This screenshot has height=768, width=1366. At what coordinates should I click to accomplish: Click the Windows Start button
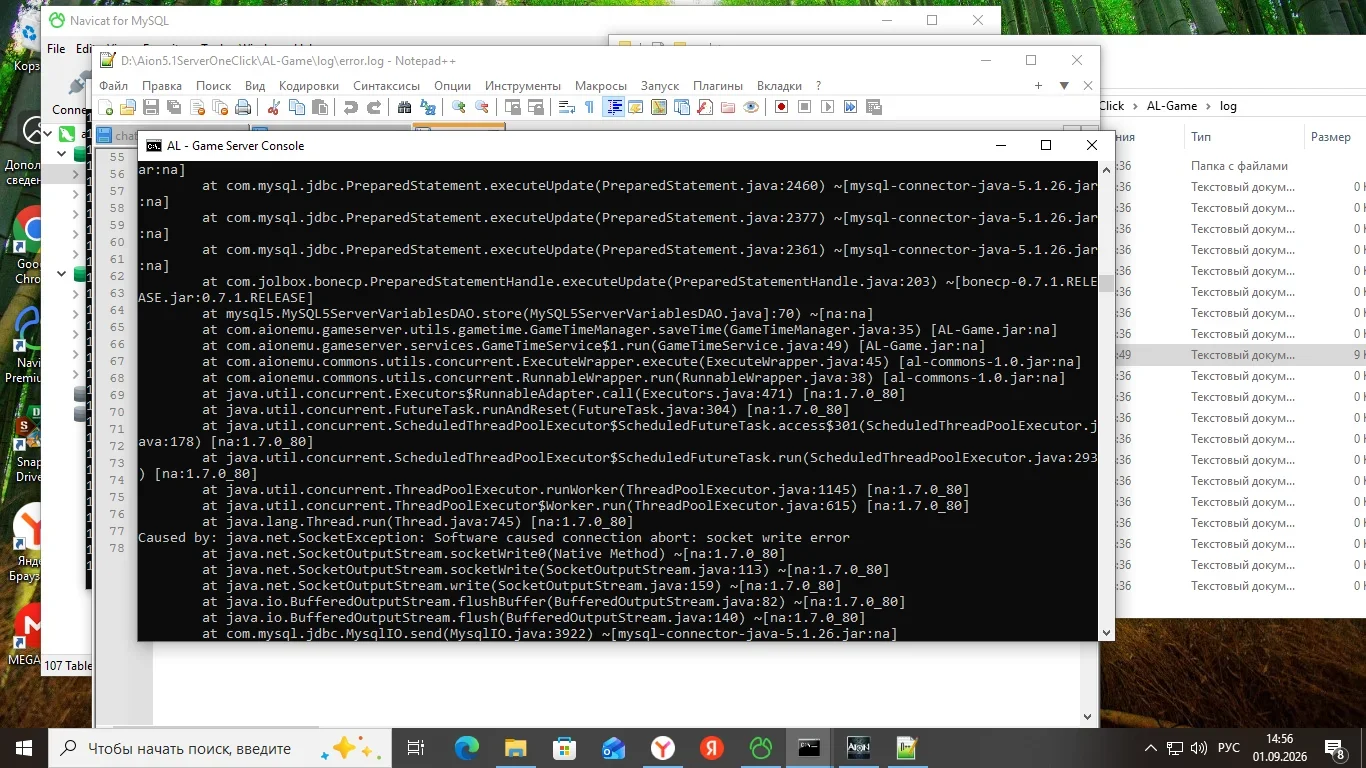23,748
